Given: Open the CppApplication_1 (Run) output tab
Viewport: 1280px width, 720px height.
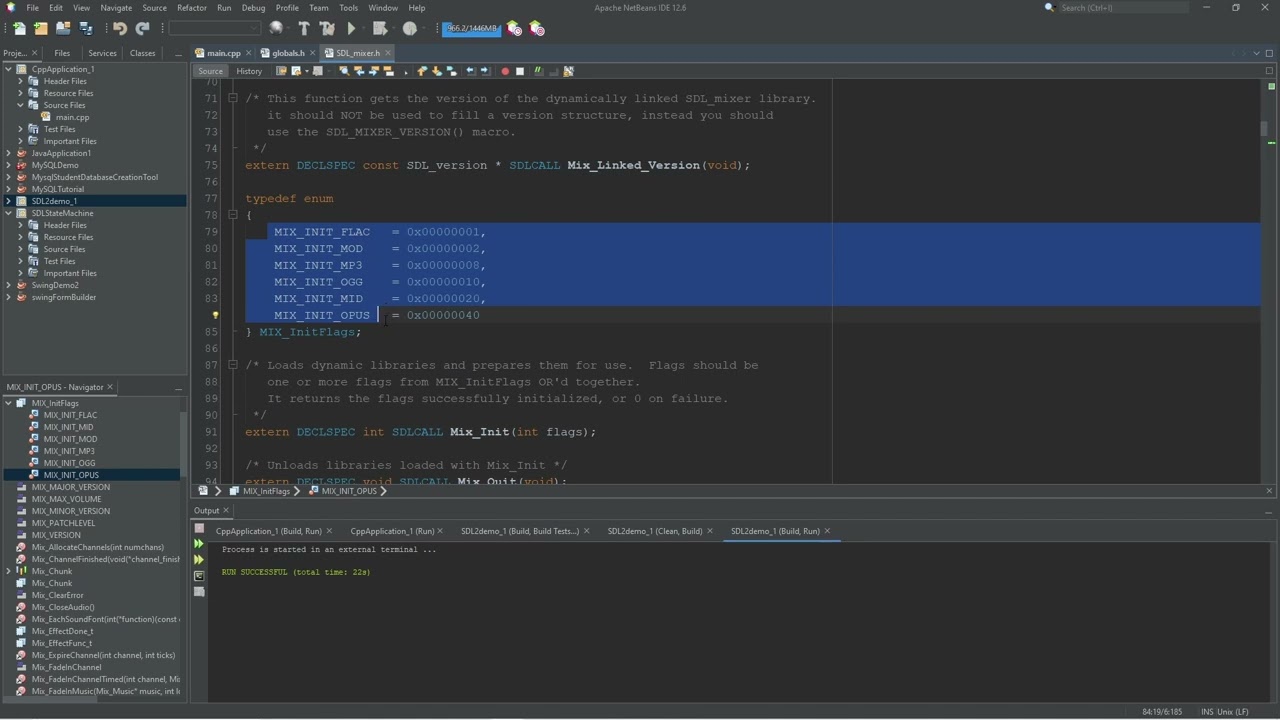Looking at the screenshot, I should [392, 531].
